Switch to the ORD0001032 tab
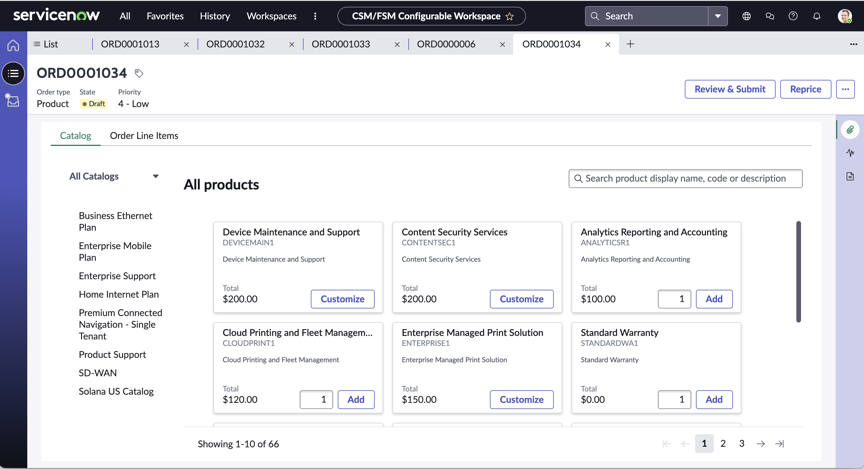Viewport: 864px width, 469px height. click(x=235, y=44)
